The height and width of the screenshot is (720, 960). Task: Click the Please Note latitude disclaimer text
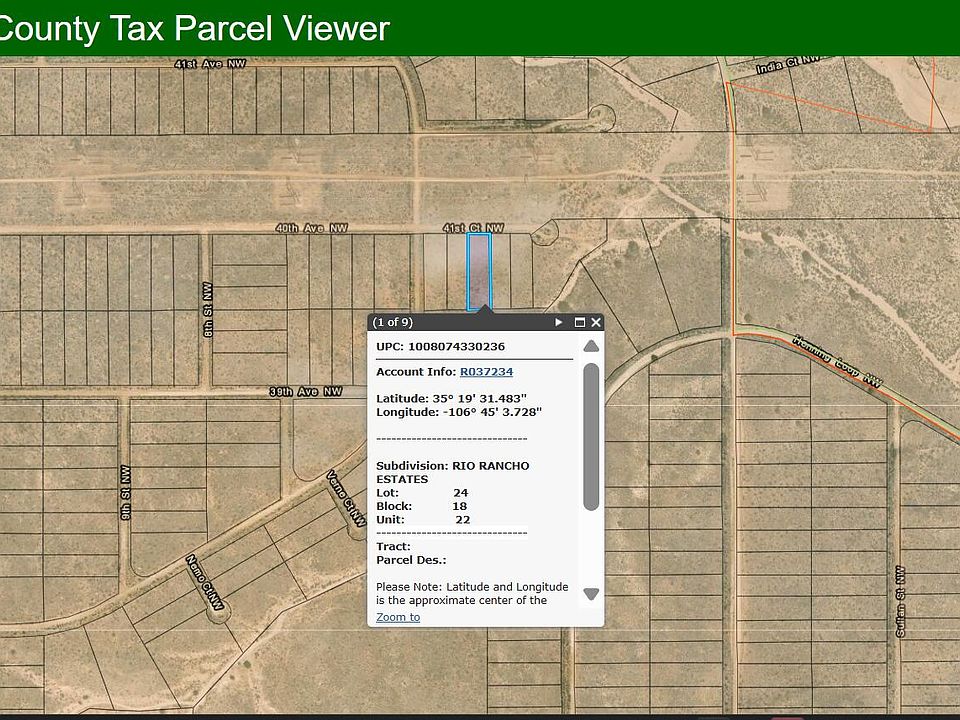point(472,593)
